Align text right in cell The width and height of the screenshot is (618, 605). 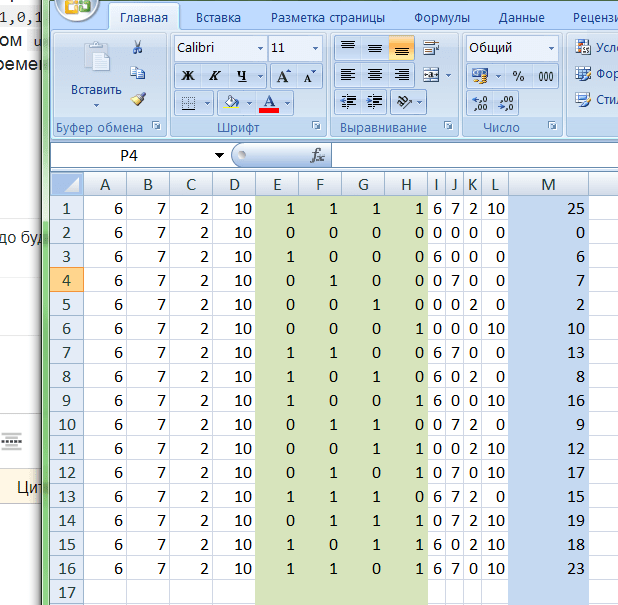pyautogui.click(x=401, y=75)
